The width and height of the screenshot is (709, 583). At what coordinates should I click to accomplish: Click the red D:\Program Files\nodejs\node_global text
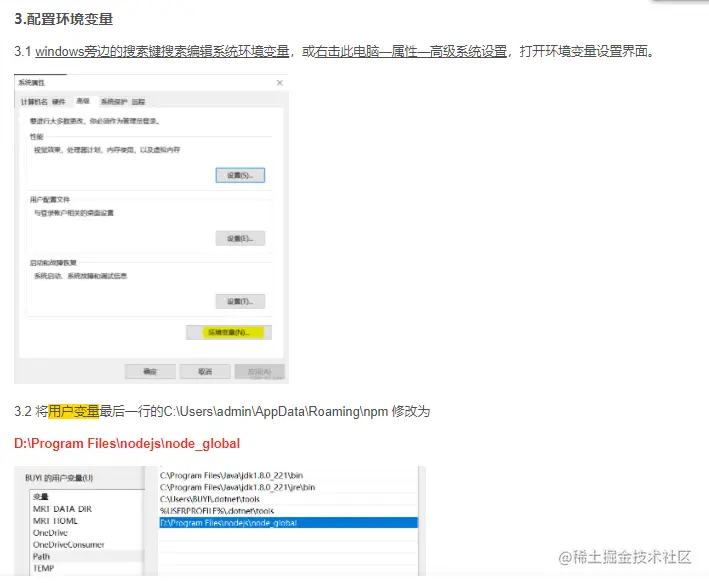click(127, 443)
